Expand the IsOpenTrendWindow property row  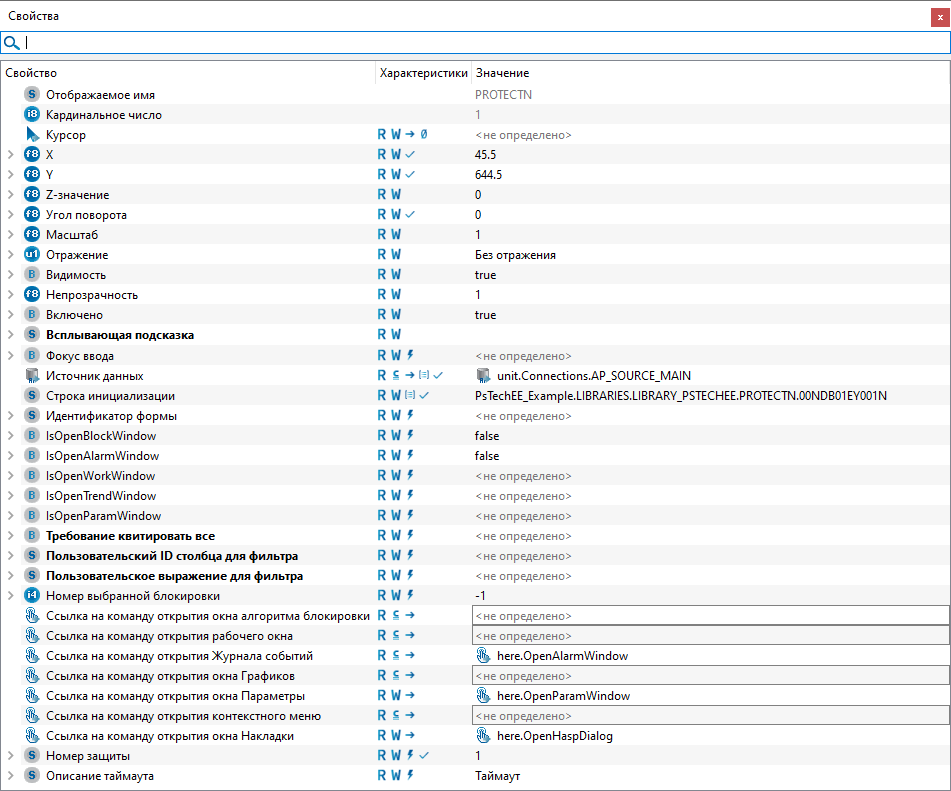coord(10,496)
